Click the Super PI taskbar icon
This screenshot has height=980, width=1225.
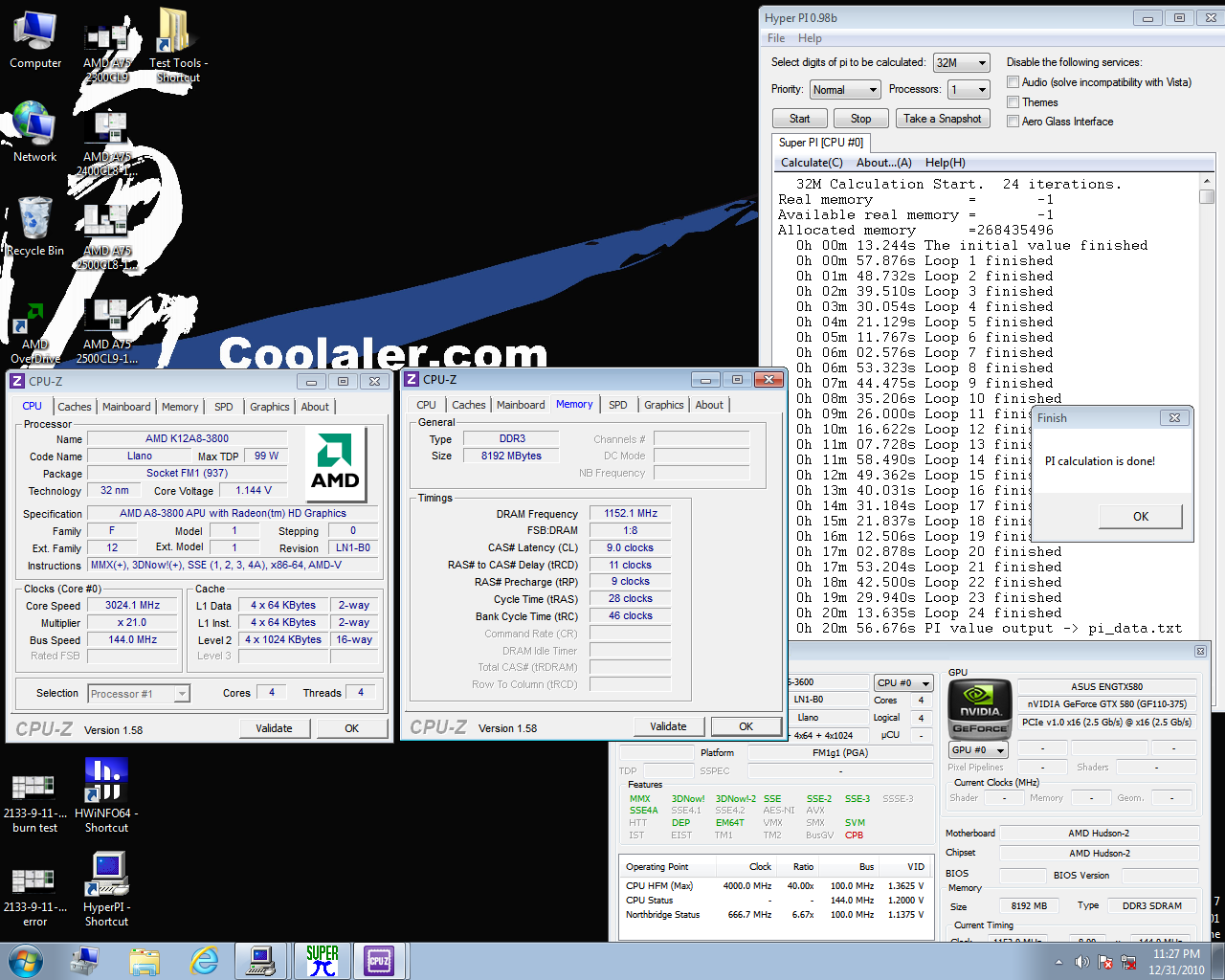[323, 960]
